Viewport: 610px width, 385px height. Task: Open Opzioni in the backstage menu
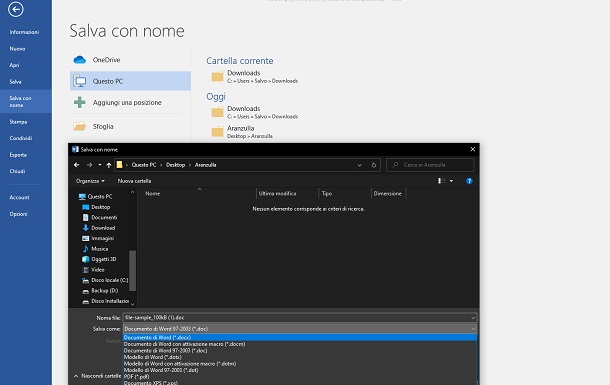tap(18, 214)
